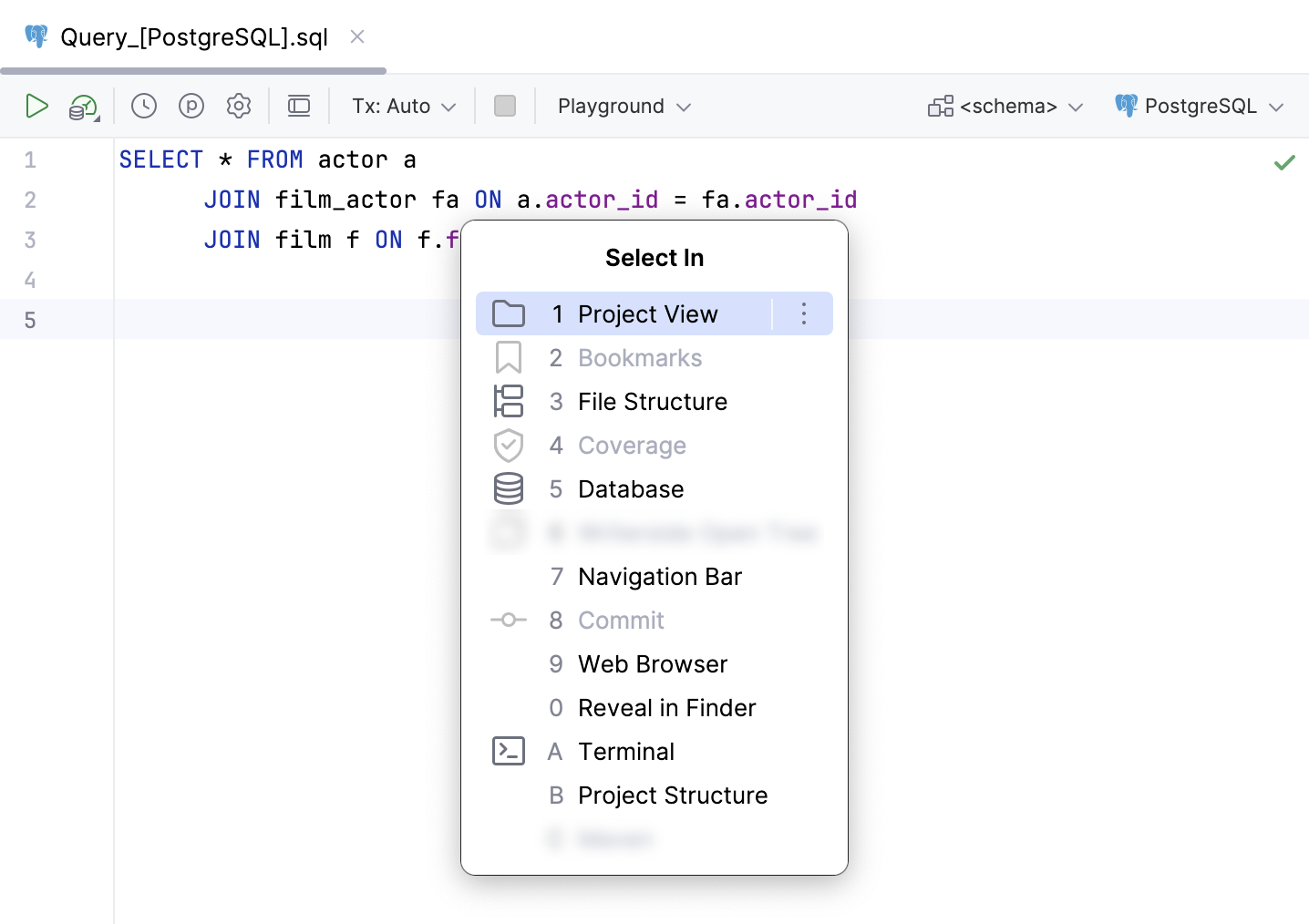Open the more options menu on Project View
Viewport: 1309px width, 924px height.
(x=803, y=313)
